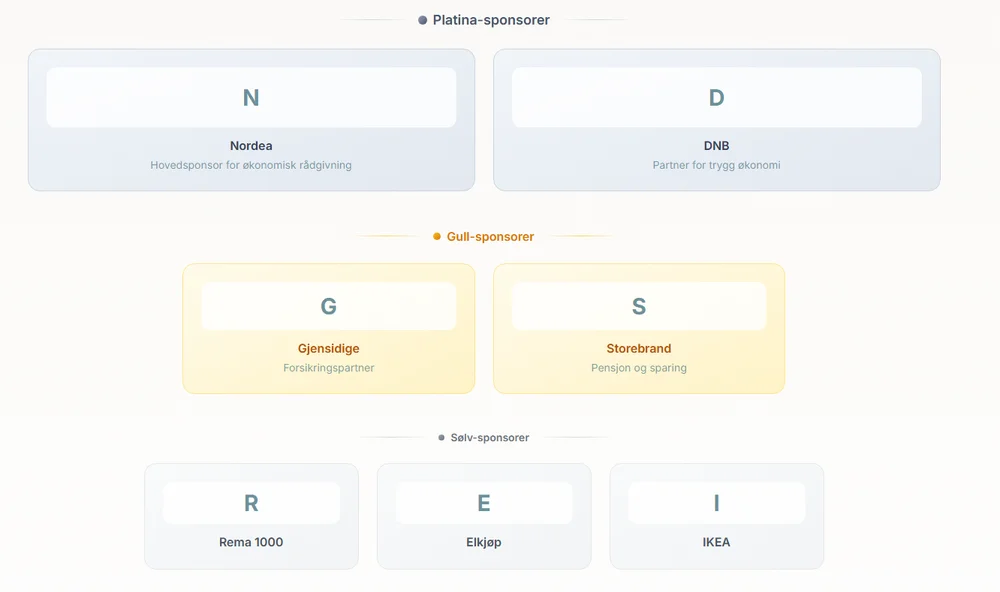Click the Rema 1000 name label
Screen dimensions: 1000x592
[251, 542]
